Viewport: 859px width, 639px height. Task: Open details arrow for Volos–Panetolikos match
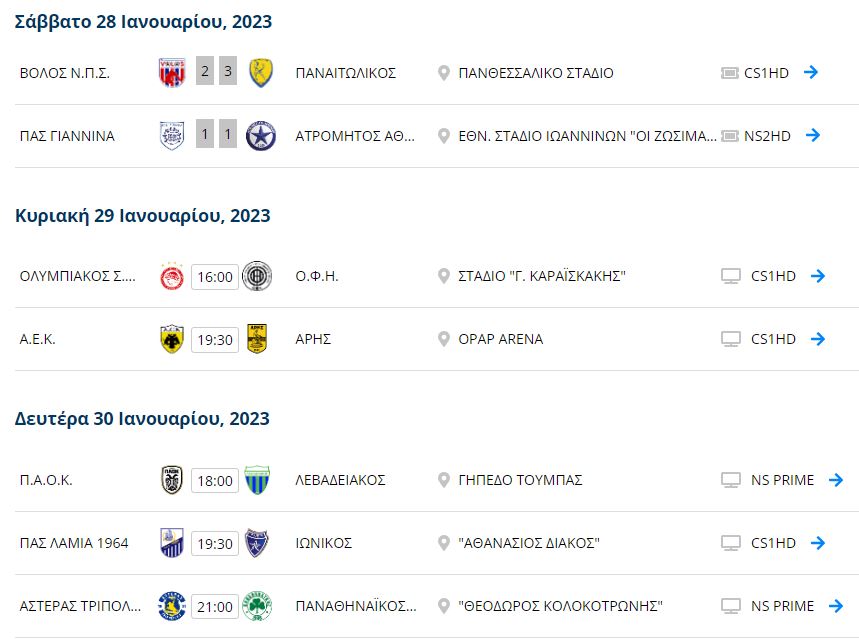pos(811,72)
